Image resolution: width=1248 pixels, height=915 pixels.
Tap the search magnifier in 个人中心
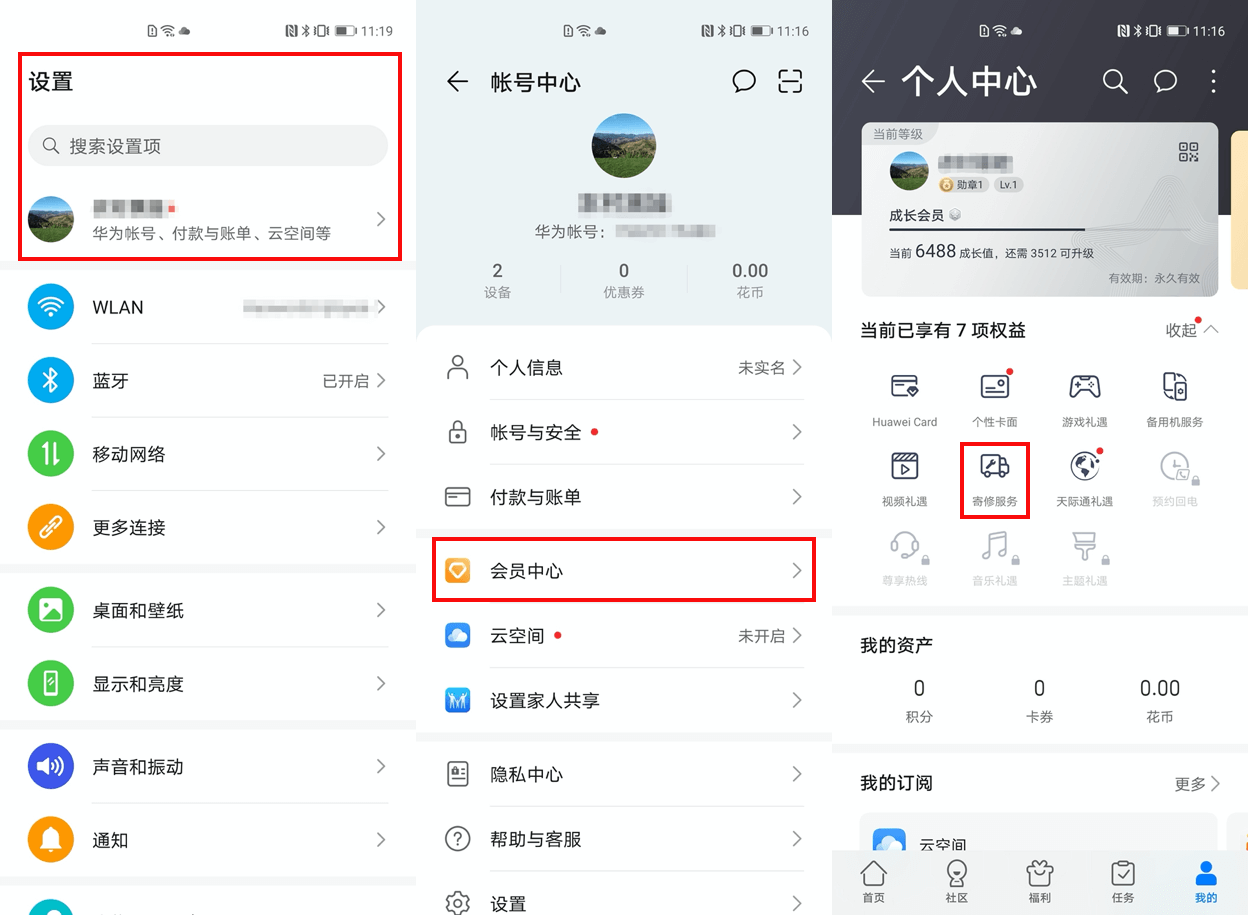(1115, 82)
